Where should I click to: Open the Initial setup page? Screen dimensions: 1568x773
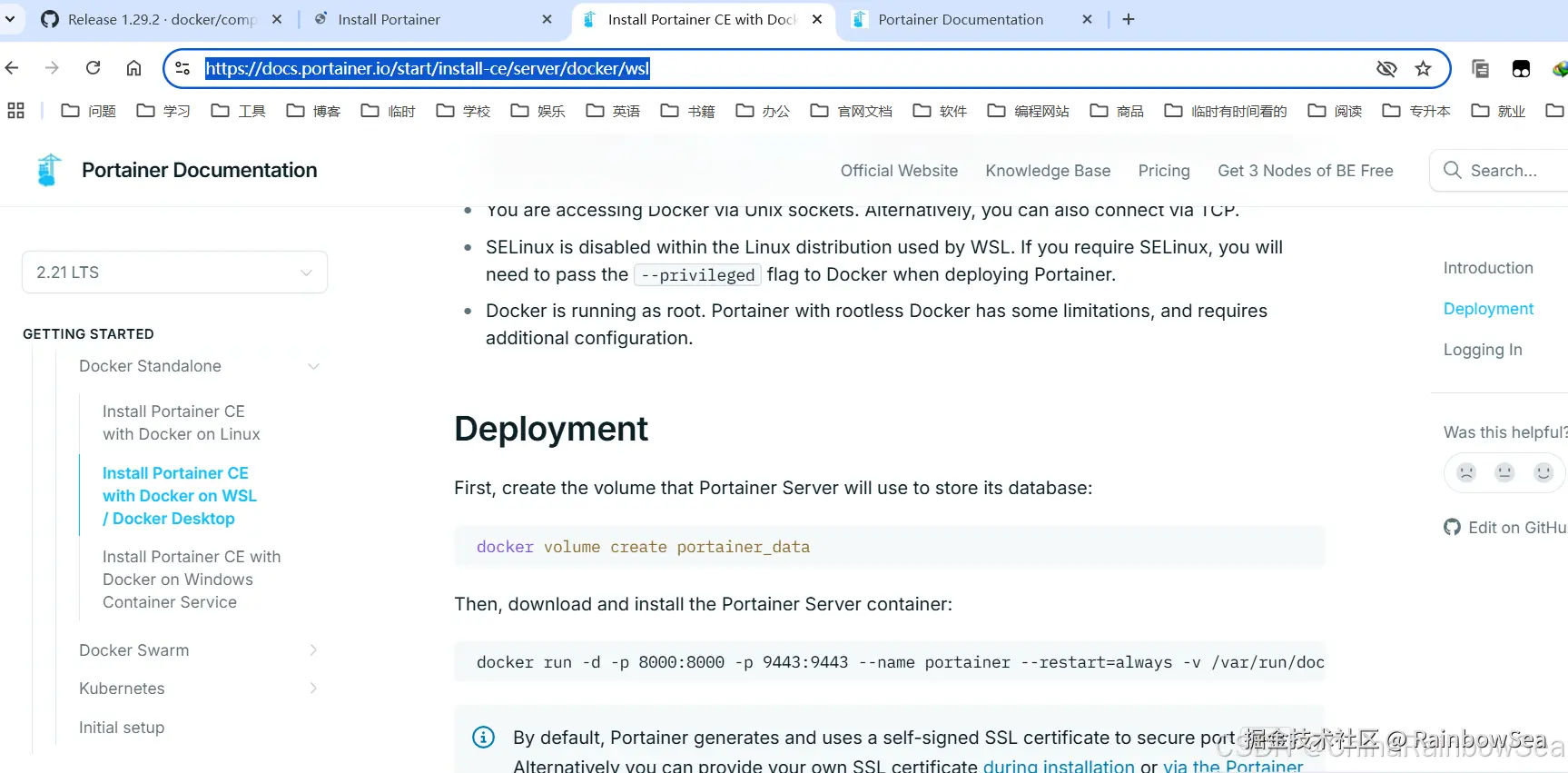tap(122, 728)
